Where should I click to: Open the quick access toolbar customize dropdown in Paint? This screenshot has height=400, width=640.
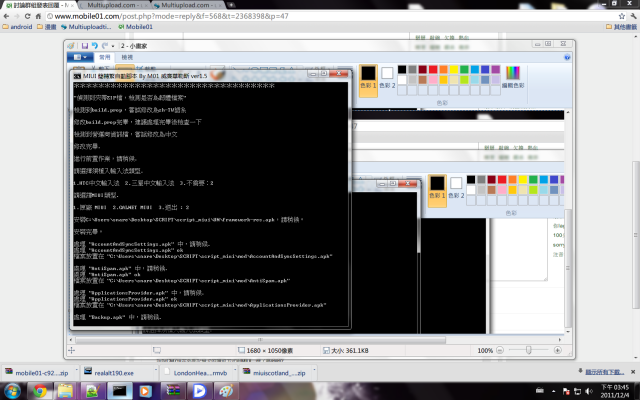click(113, 46)
